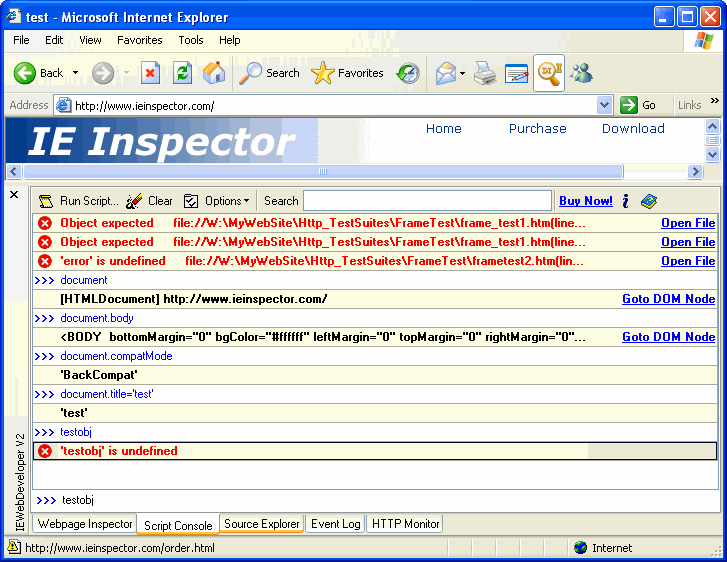Click the Clear console button
Image resolution: width=727 pixels, height=562 pixels.
(150, 201)
